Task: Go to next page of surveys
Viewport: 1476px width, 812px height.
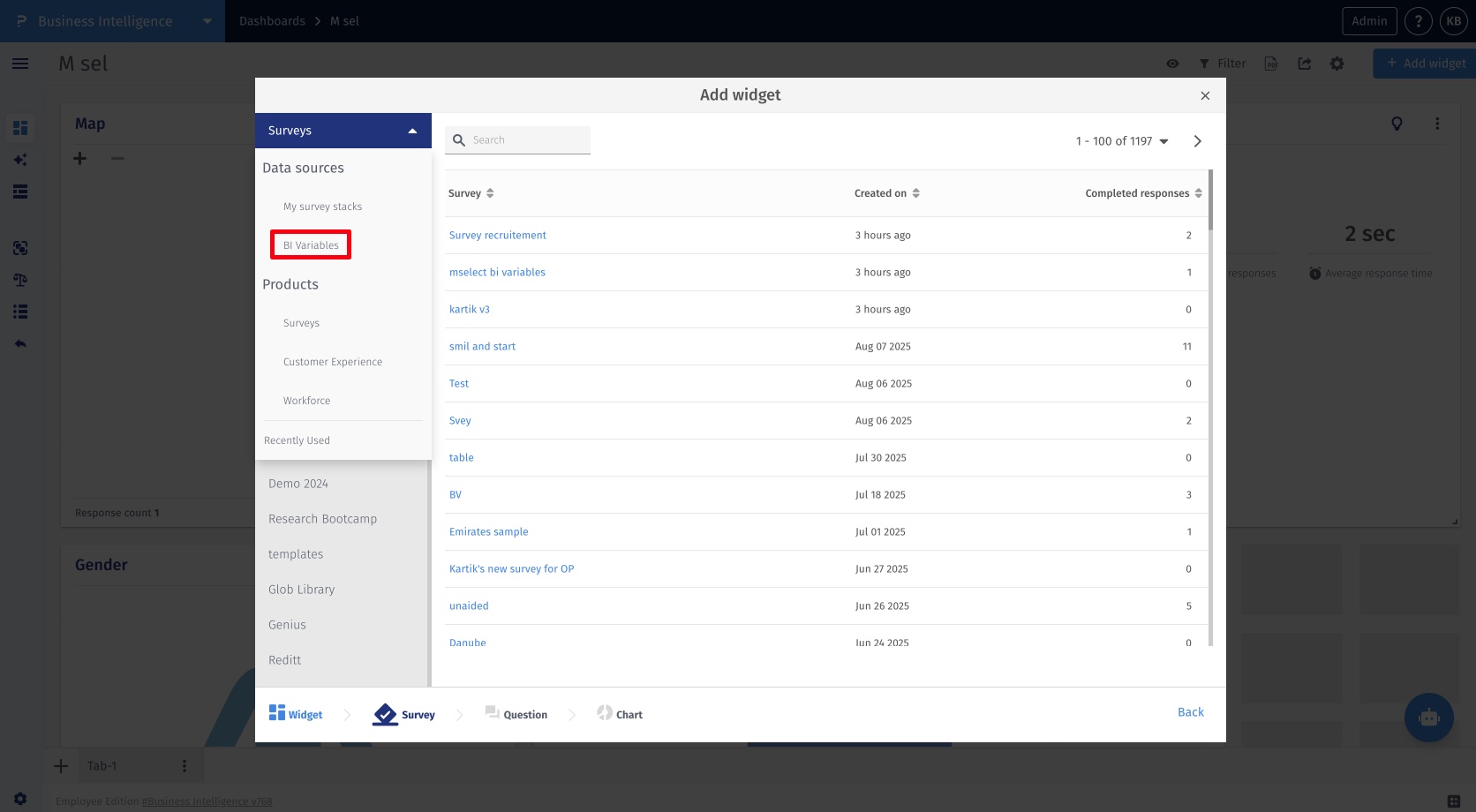Action: click(x=1197, y=141)
